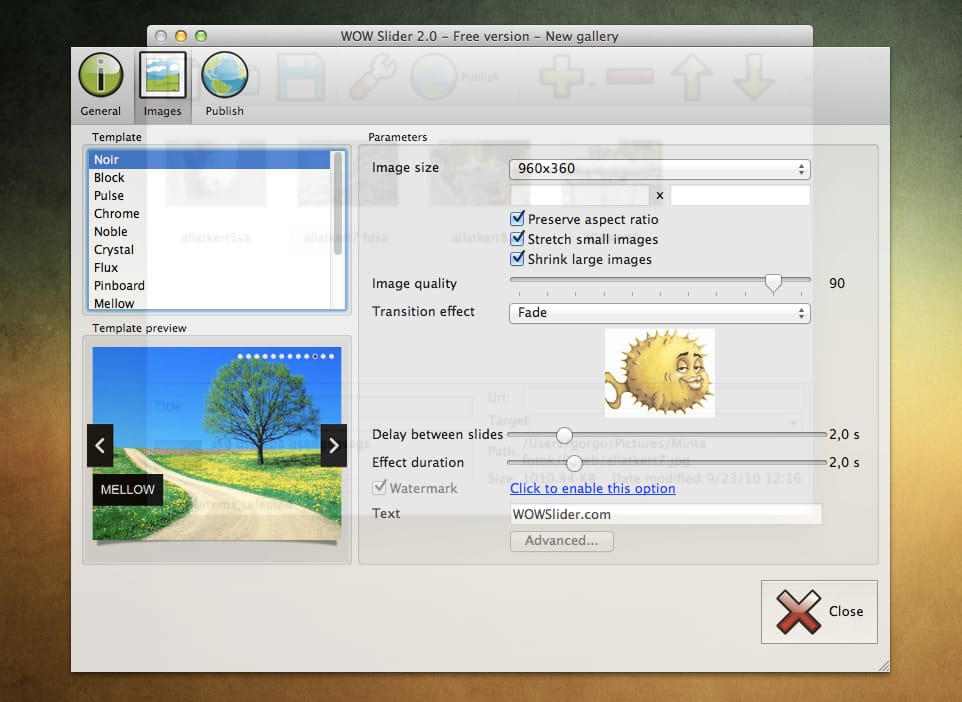Click the MELLOW caption in preview
Image resolution: width=962 pixels, height=702 pixels.
point(128,490)
